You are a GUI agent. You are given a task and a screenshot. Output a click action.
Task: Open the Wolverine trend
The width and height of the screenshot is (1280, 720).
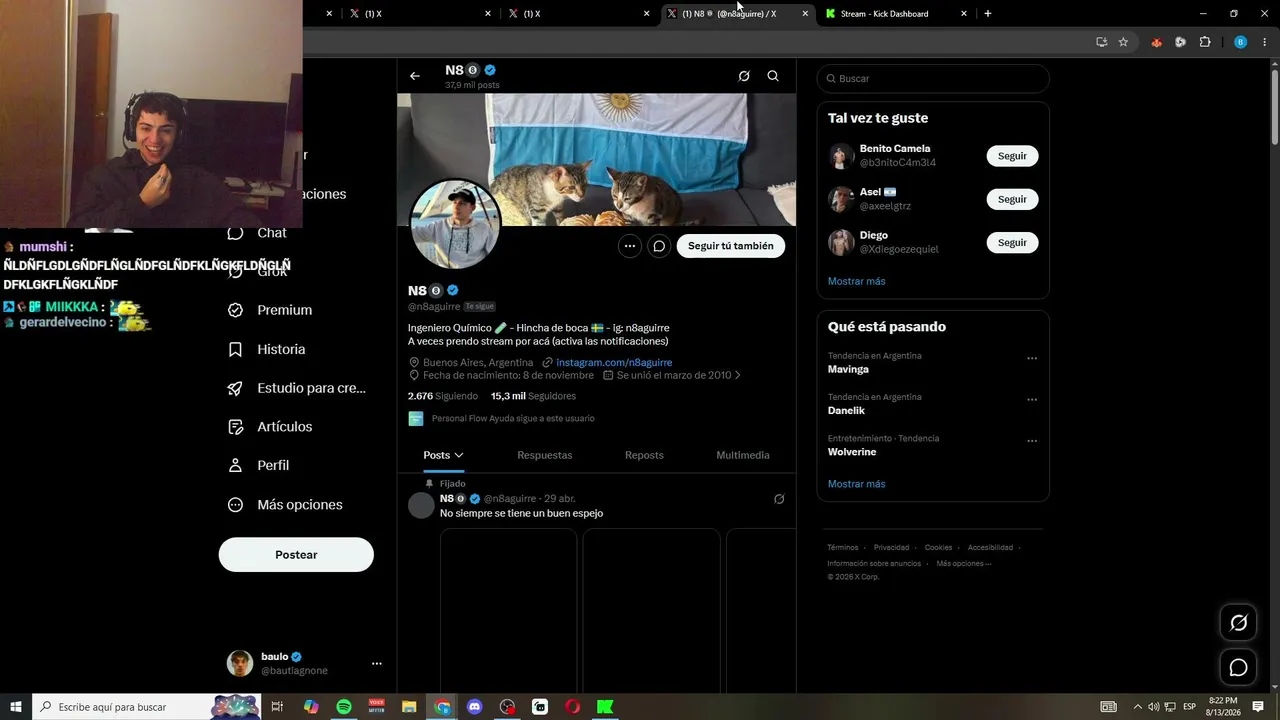tap(852, 452)
